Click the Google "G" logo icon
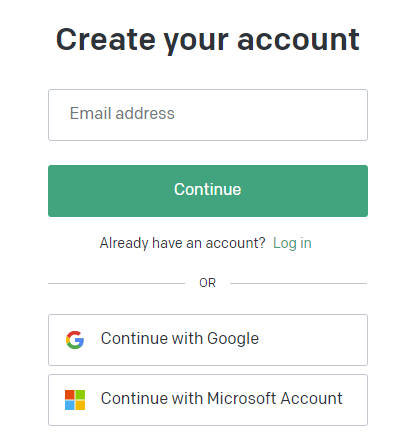Image resolution: width=406 pixels, height=445 pixels. 75,340
